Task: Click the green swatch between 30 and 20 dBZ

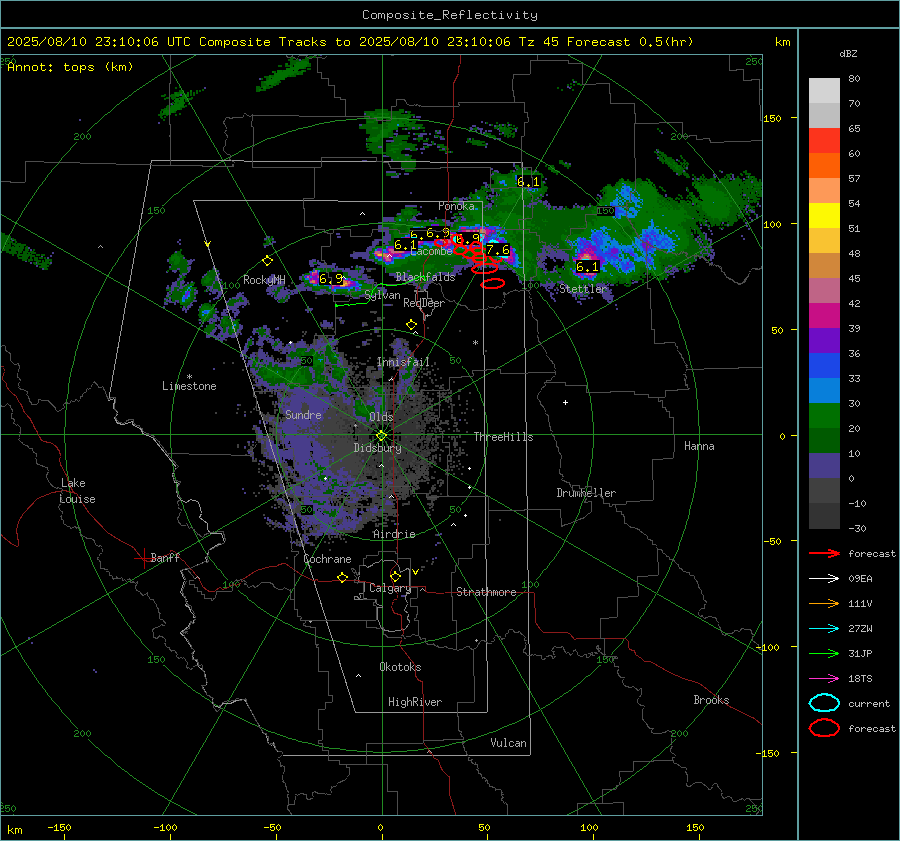Action: point(824,416)
